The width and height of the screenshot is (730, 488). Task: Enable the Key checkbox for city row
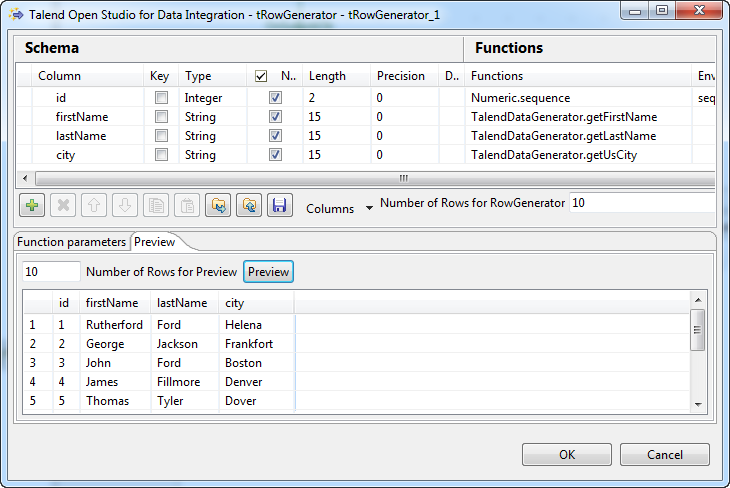tap(161, 155)
